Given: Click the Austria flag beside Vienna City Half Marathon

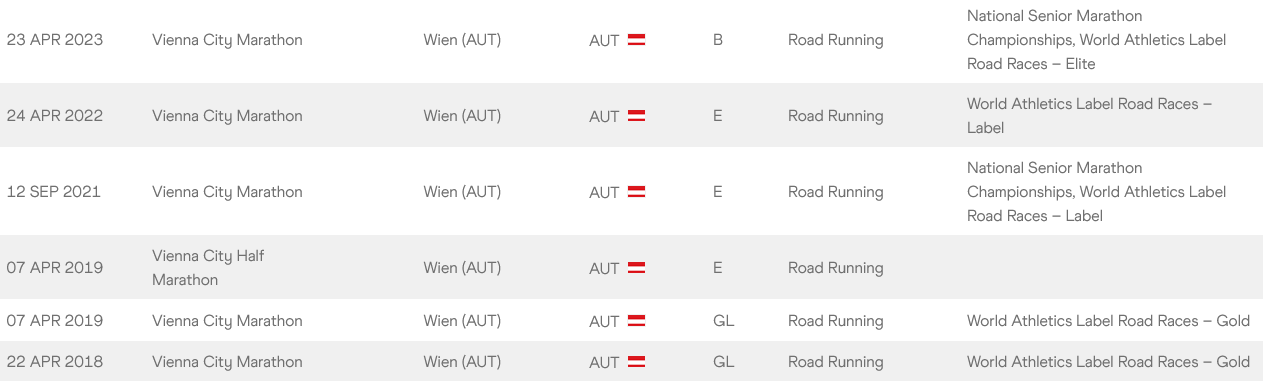Looking at the screenshot, I should (x=636, y=268).
